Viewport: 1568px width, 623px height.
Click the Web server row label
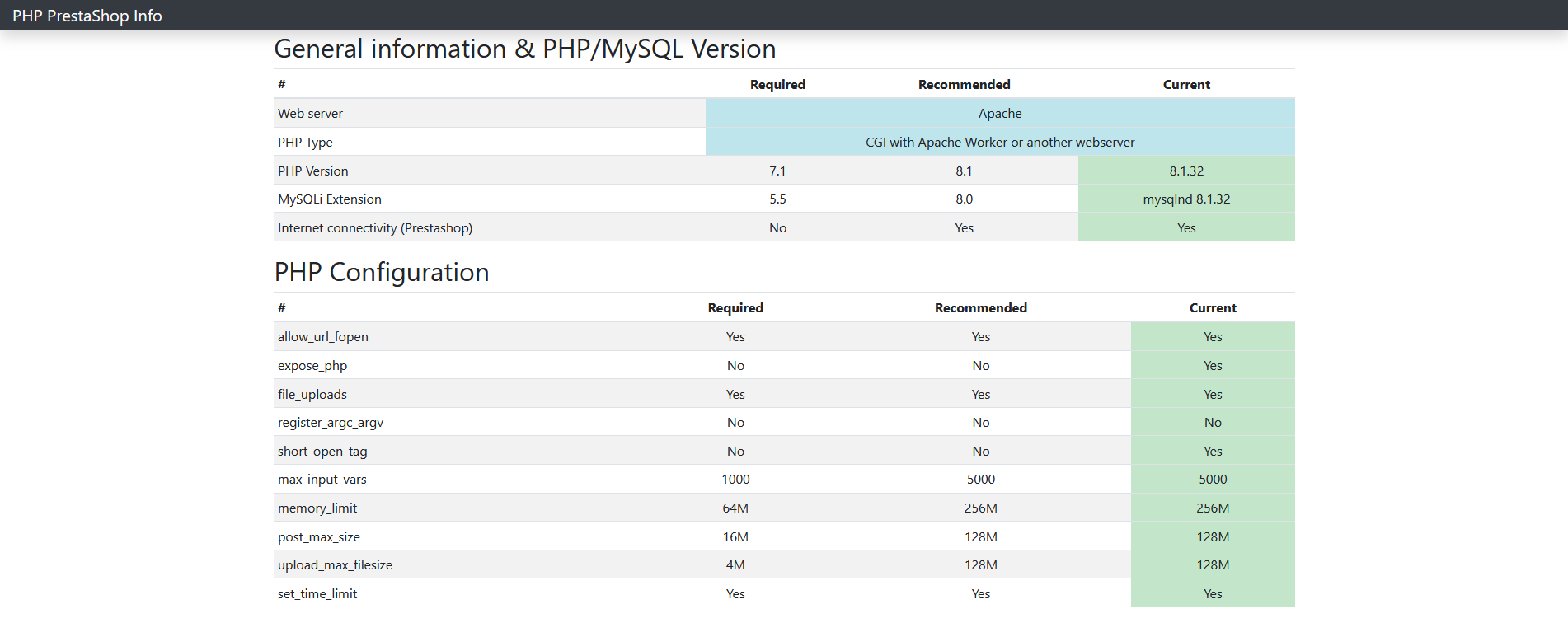[310, 114]
